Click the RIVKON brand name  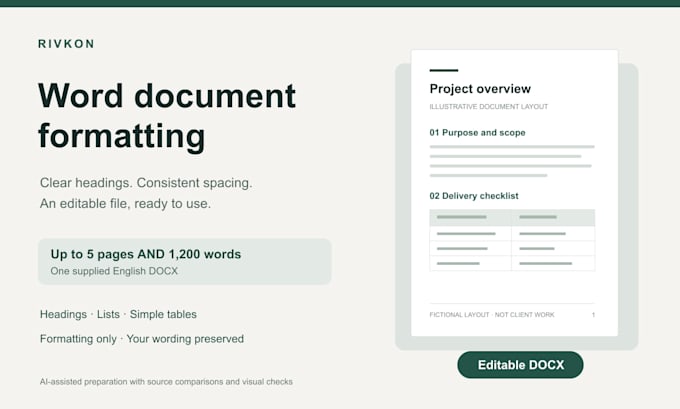[66, 44]
